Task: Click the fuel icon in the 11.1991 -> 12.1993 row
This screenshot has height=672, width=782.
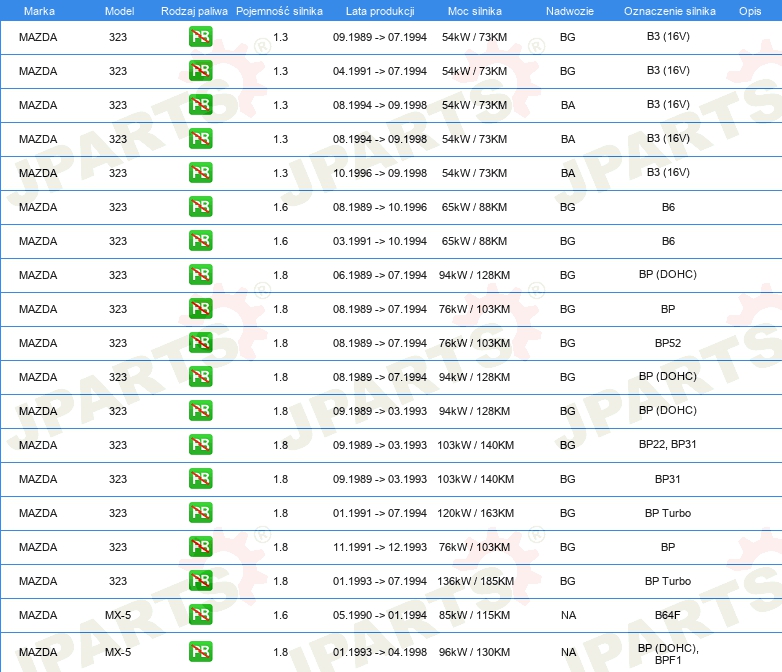Action: [x=200, y=546]
